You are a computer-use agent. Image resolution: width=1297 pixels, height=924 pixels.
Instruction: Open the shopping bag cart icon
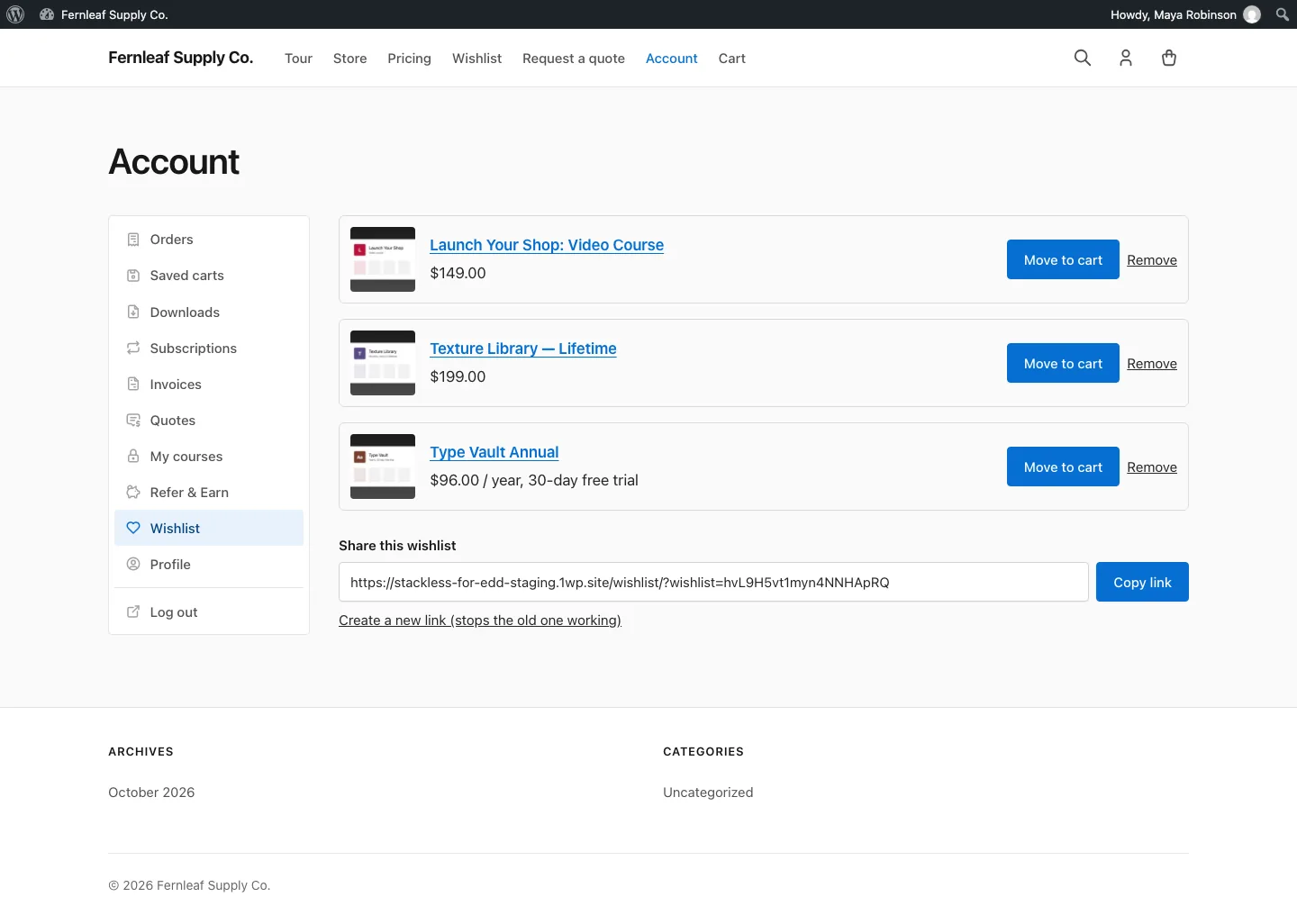[1169, 58]
